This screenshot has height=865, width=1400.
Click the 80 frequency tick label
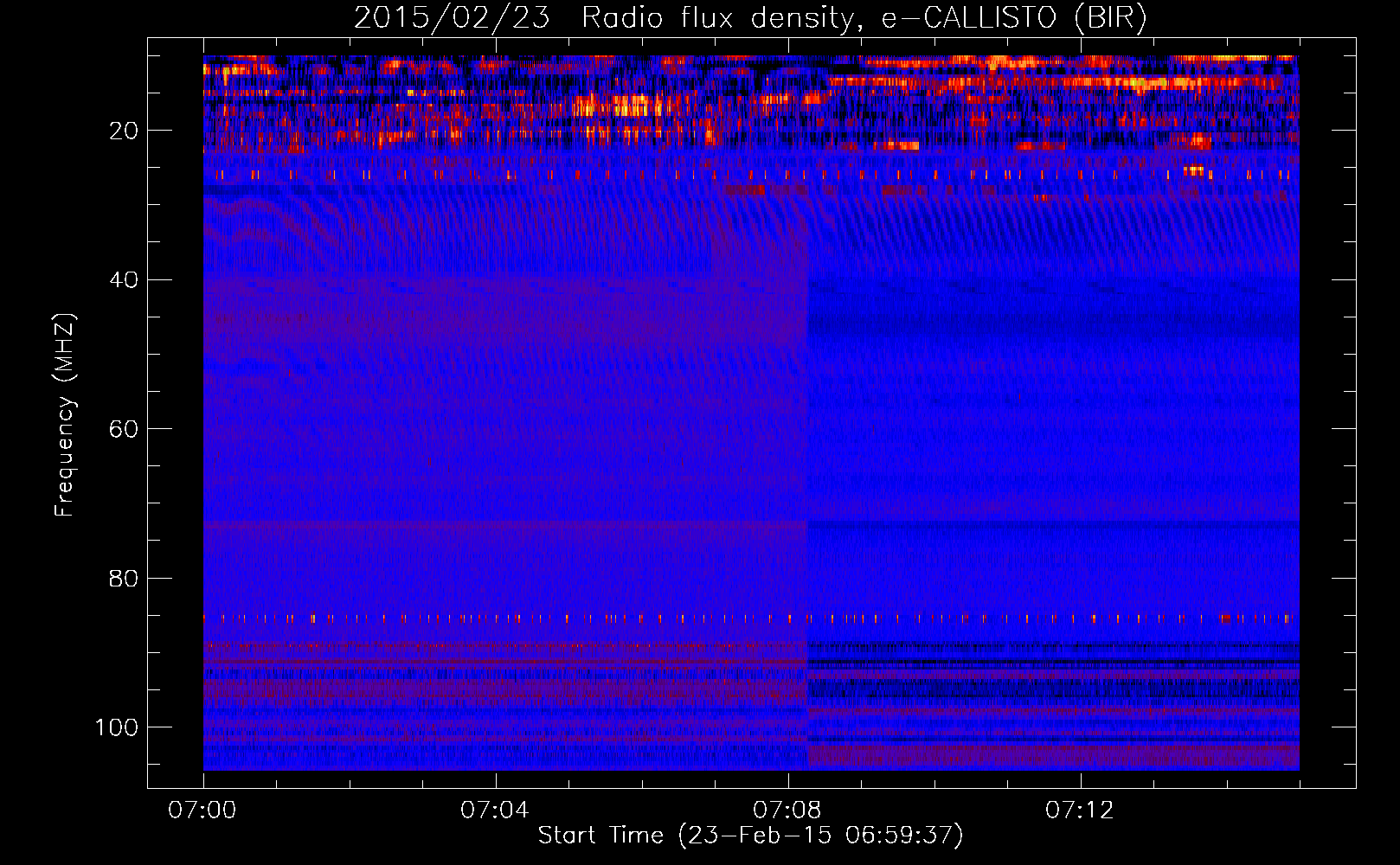[x=124, y=578]
